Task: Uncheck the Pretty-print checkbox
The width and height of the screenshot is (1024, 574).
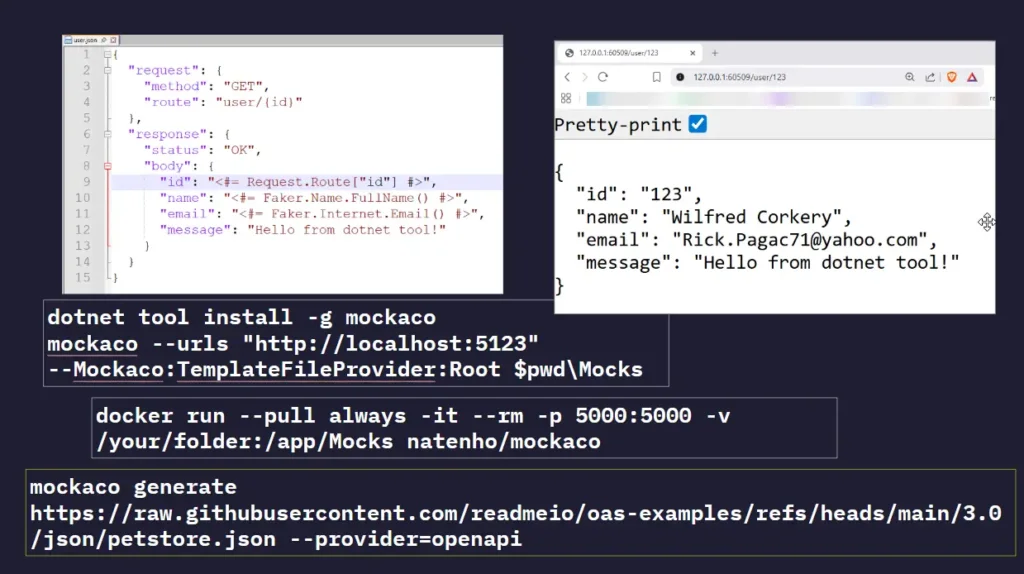Action: click(x=698, y=124)
